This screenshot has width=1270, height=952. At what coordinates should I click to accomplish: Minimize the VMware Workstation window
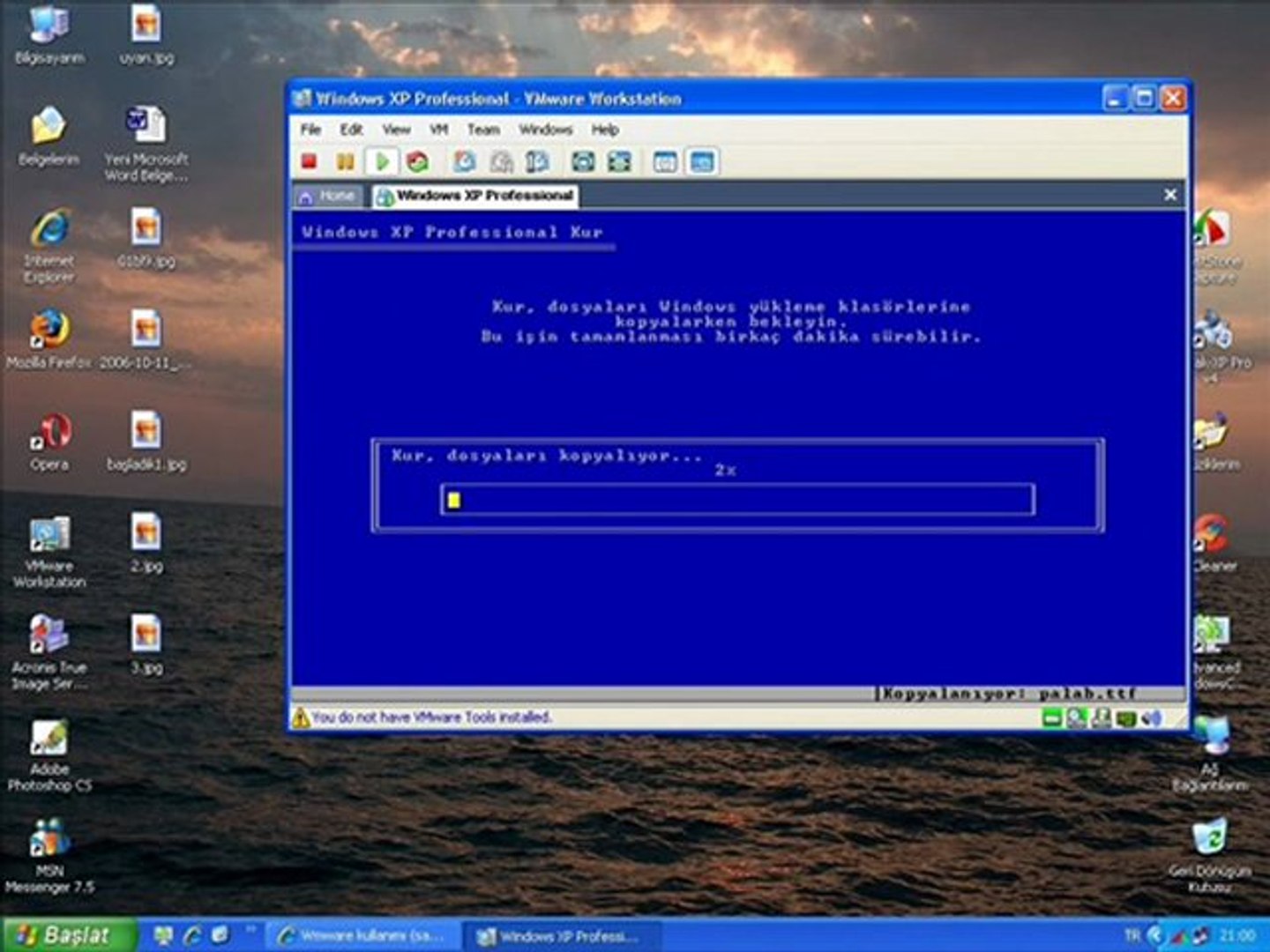tap(1116, 98)
